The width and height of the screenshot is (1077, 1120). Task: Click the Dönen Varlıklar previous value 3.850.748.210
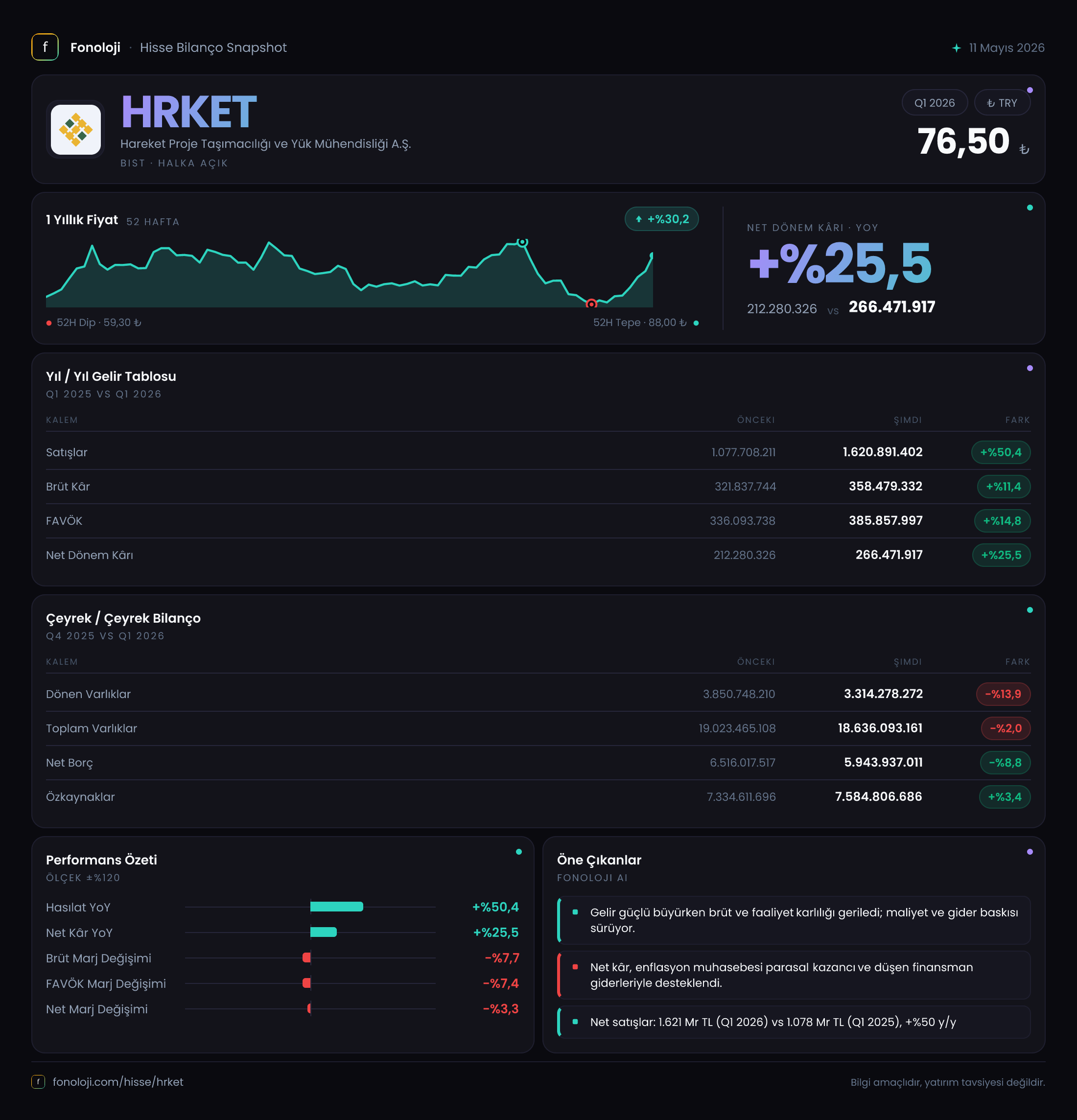[739, 694]
